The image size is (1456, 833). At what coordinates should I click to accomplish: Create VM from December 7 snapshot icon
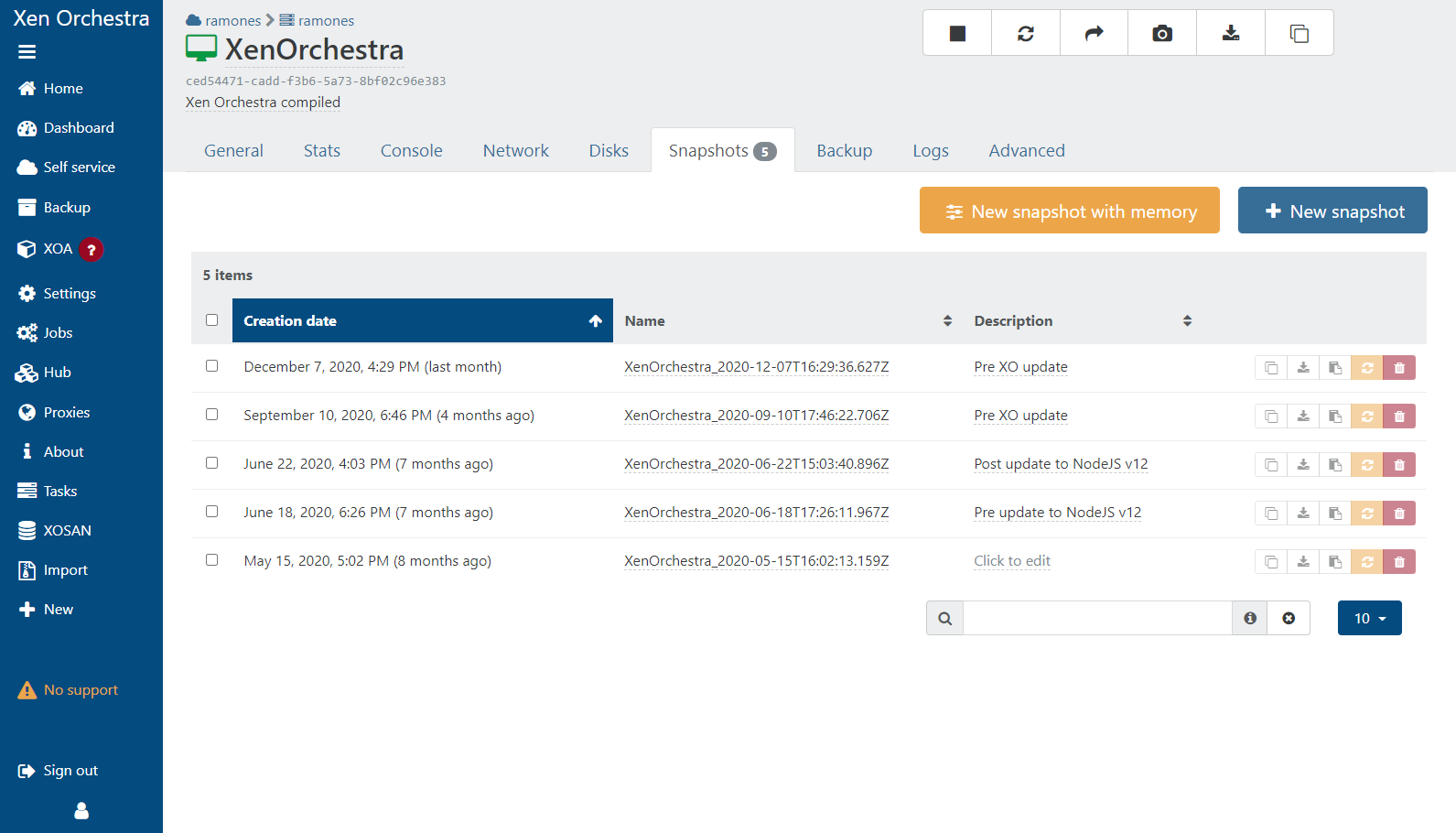point(1335,368)
